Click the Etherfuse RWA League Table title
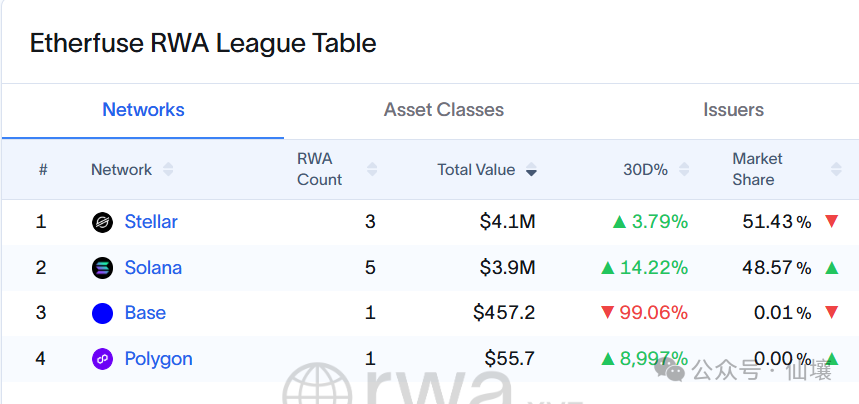 tap(203, 44)
